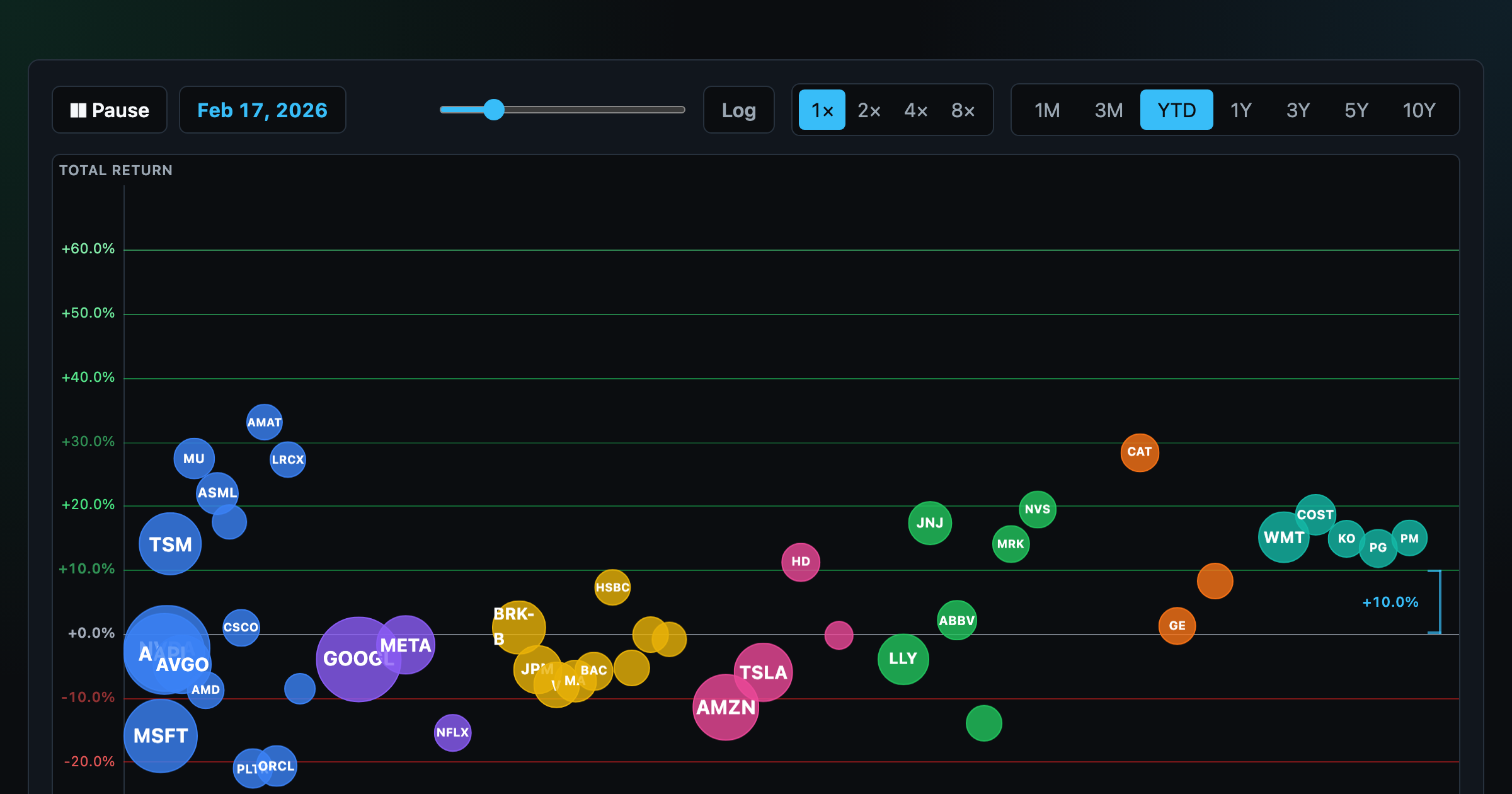Click the AVGO bubble

point(183,665)
